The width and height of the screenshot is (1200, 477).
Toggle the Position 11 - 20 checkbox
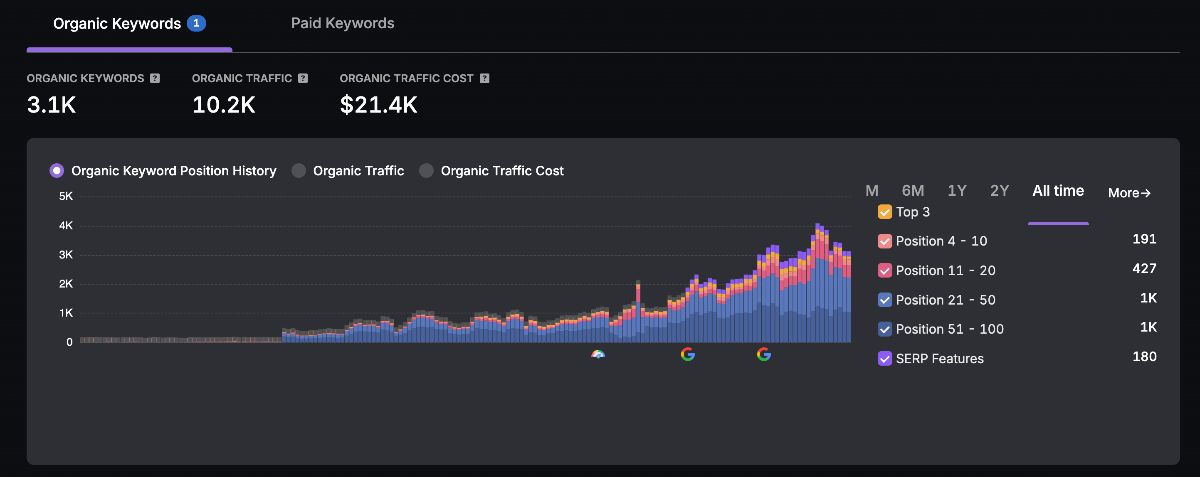point(885,270)
